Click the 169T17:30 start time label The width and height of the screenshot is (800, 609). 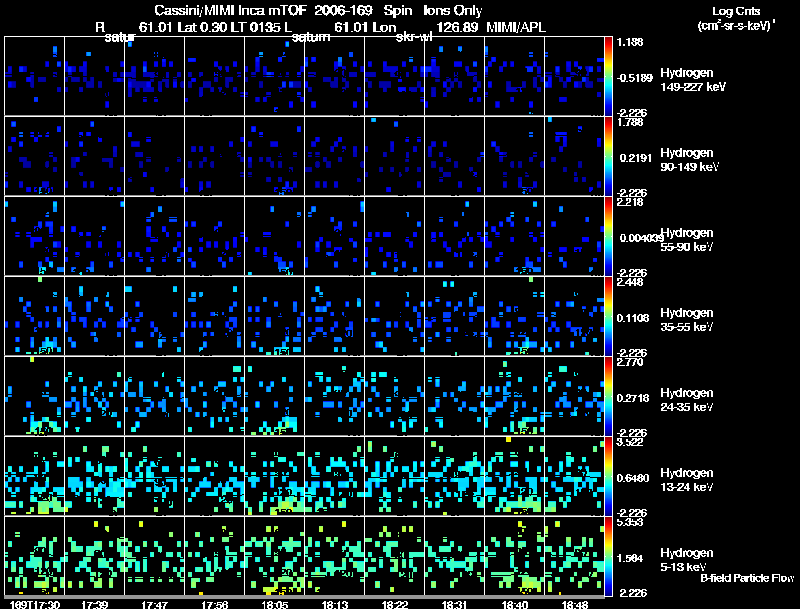tap(32, 604)
